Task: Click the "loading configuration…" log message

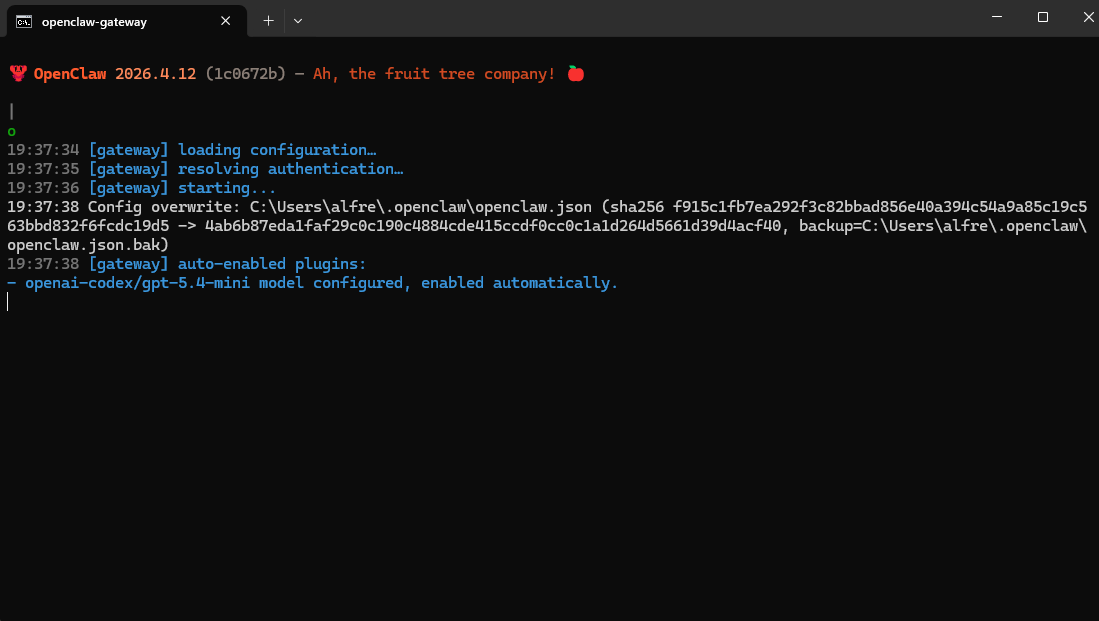Action: 277,150
